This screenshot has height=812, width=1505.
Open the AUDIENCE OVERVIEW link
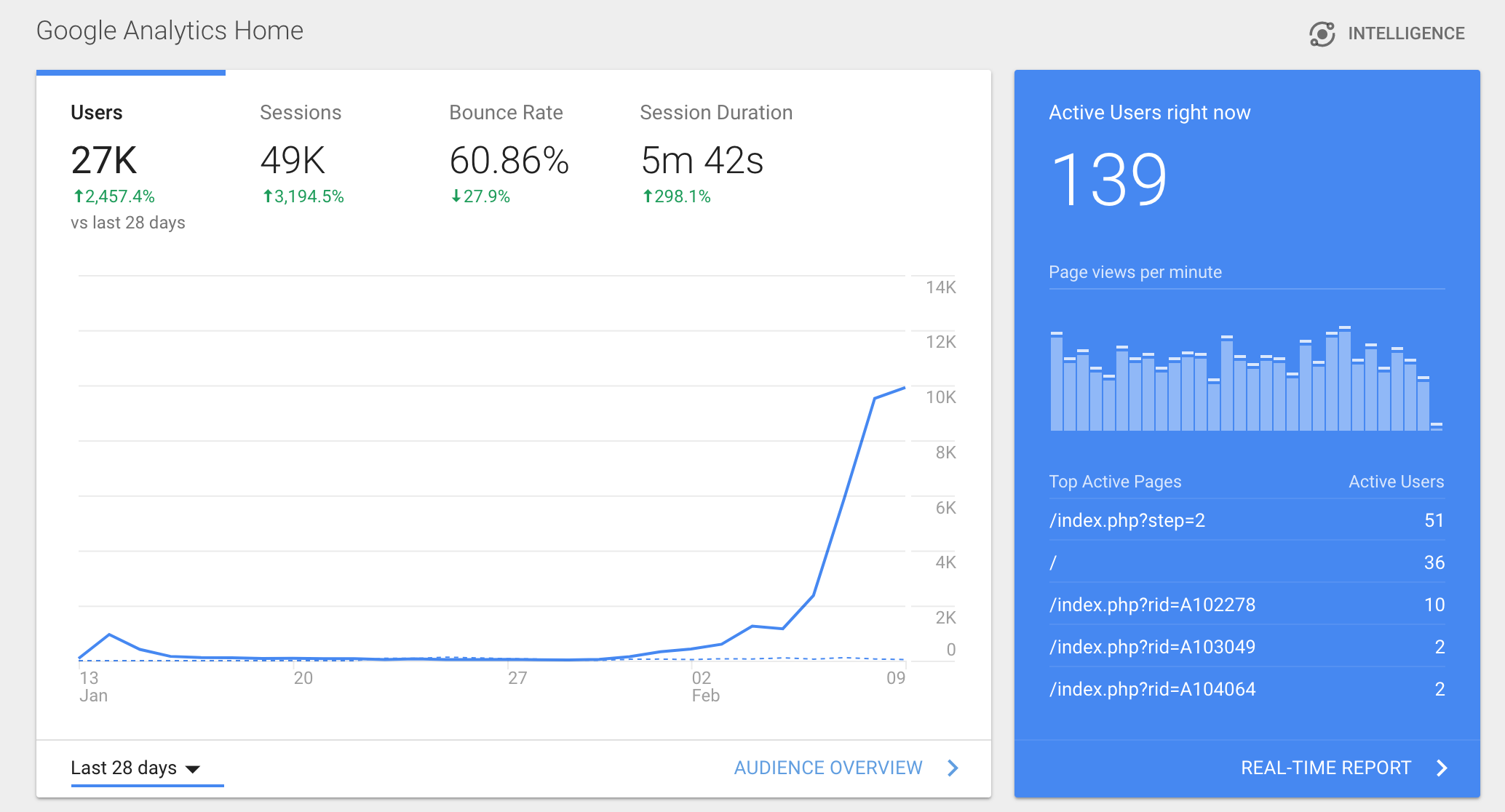[828, 768]
